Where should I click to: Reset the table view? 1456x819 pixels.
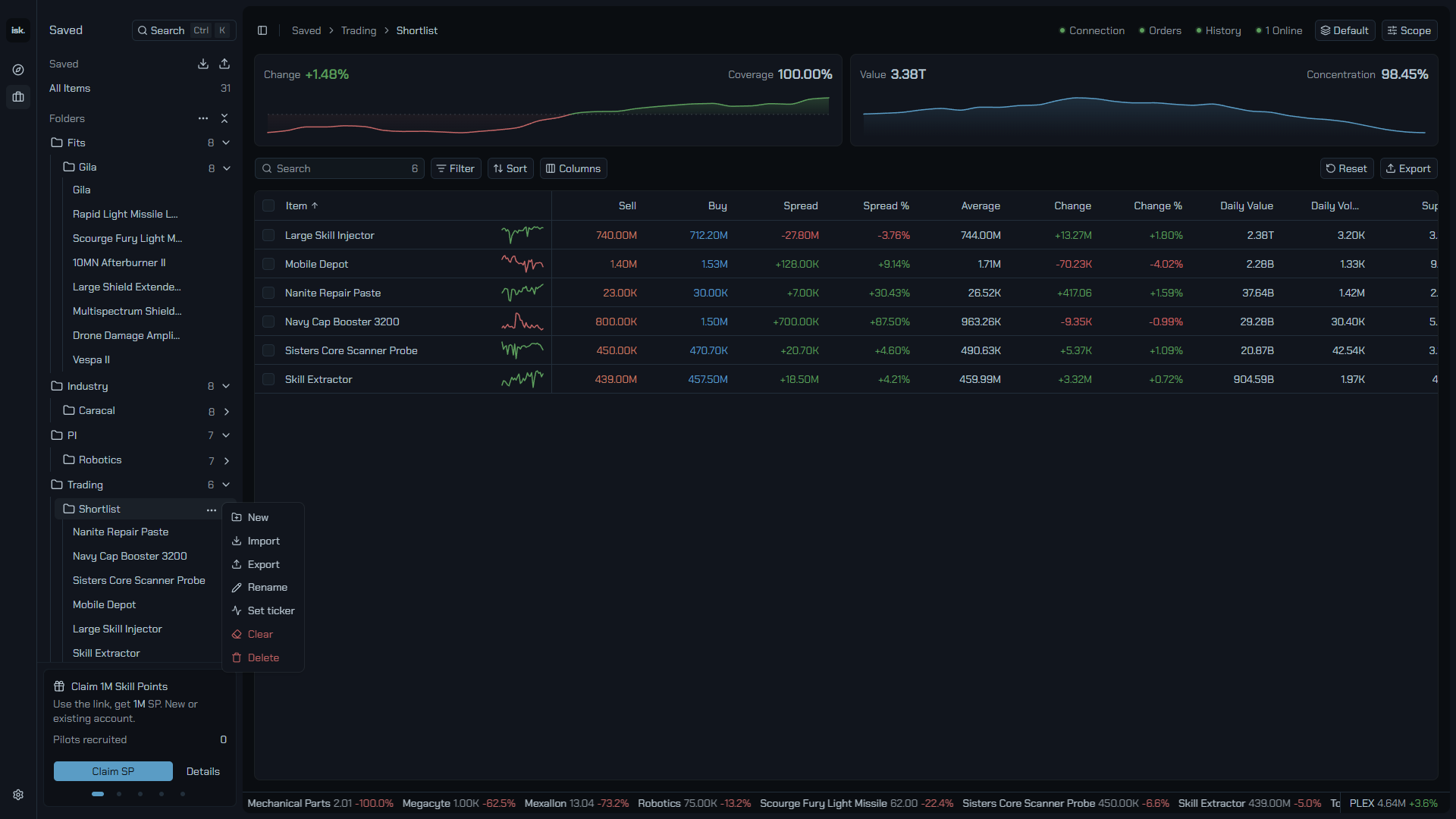(x=1347, y=168)
